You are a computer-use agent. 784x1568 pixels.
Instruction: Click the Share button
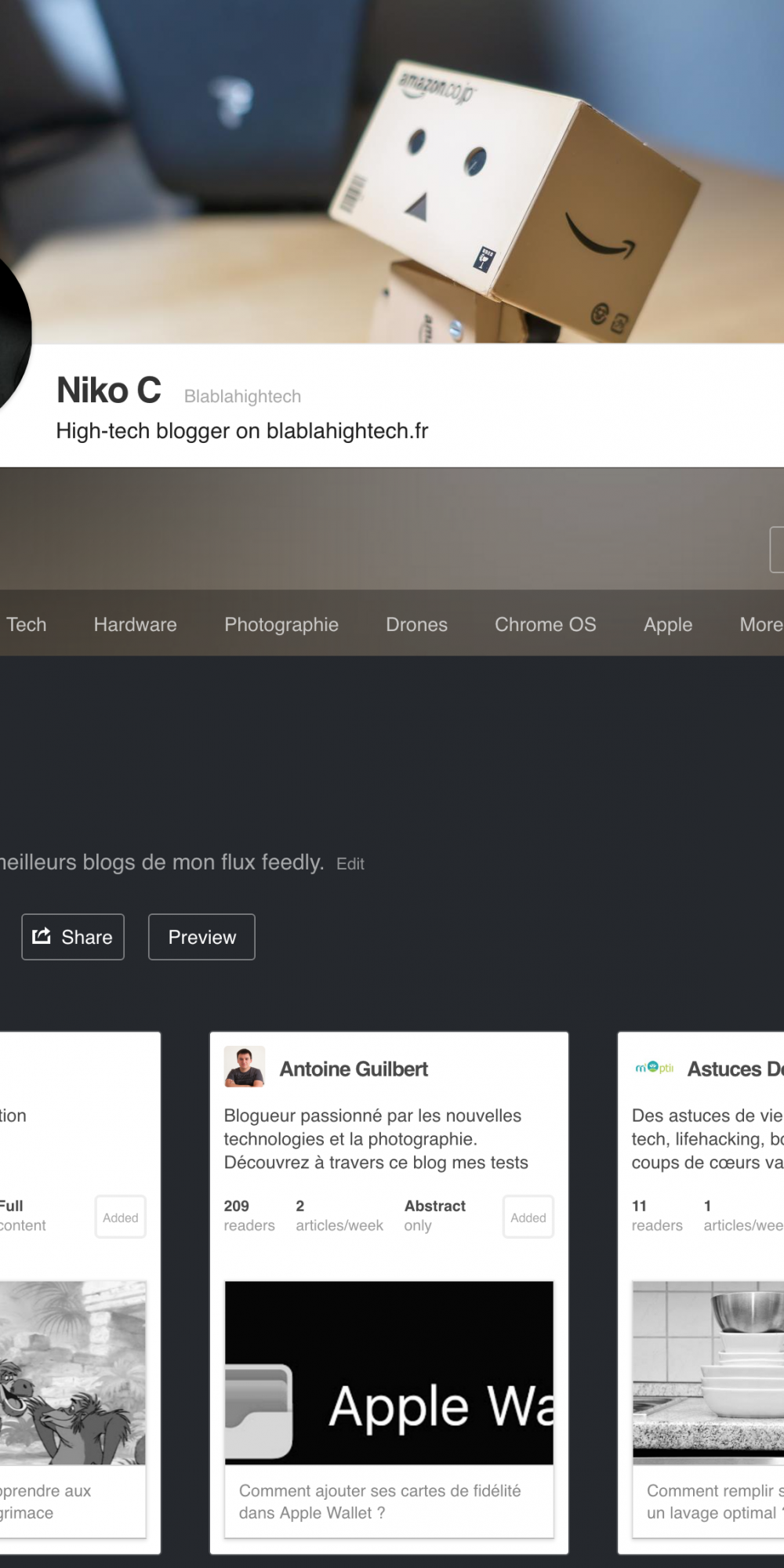(x=73, y=937)
